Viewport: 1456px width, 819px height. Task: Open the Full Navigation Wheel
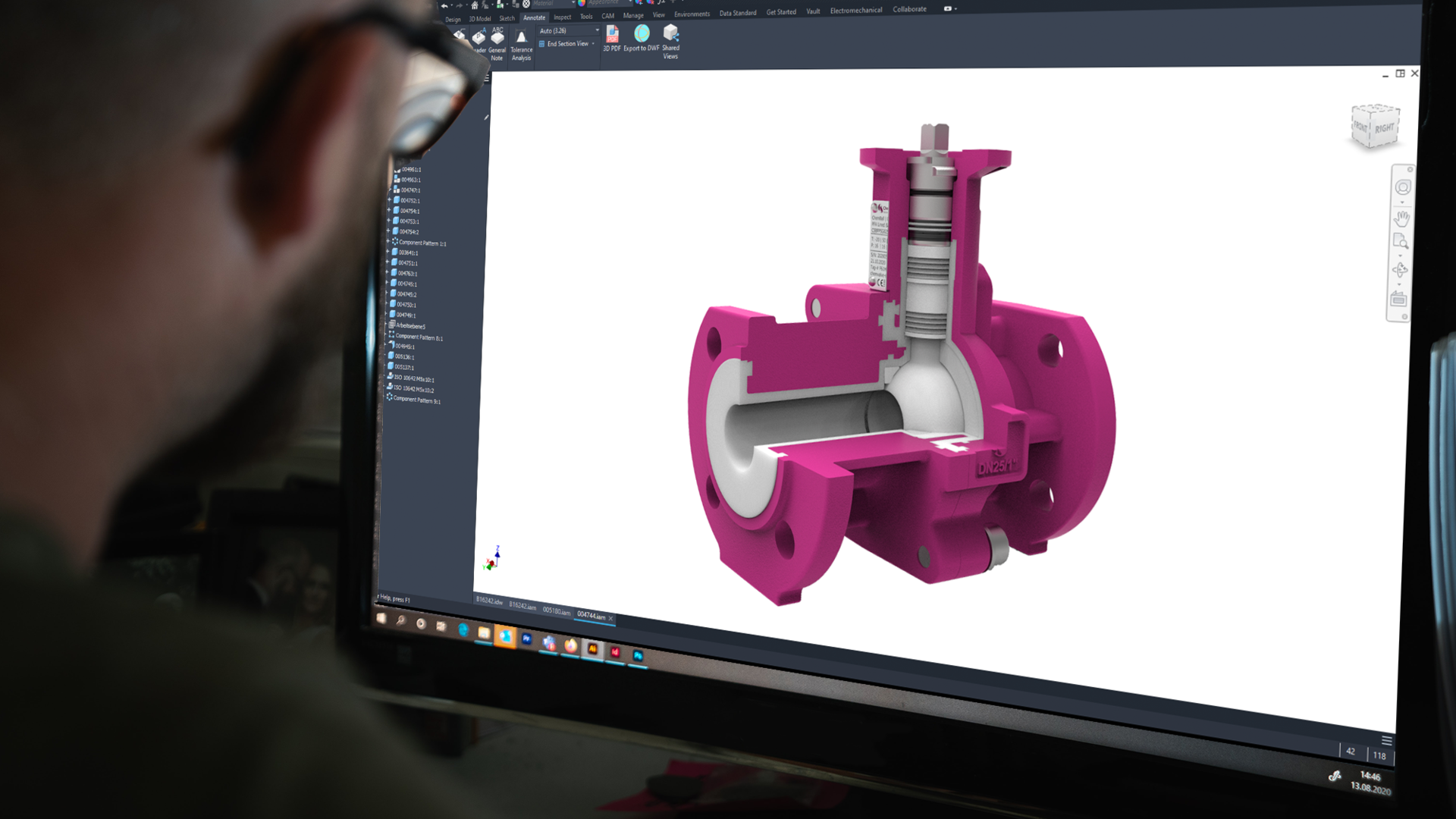(1402, 187)
